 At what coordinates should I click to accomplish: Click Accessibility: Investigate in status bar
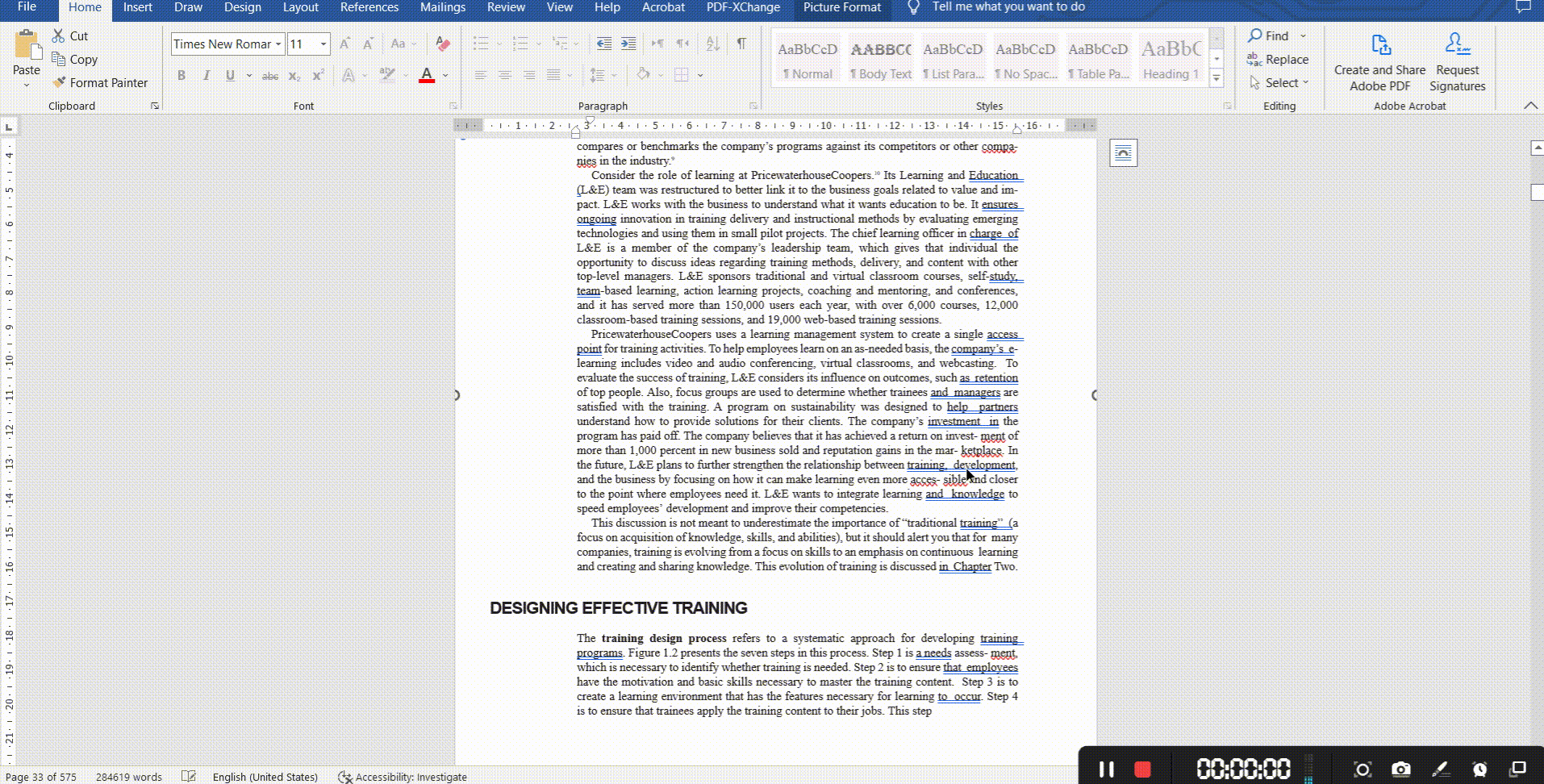(x=403, y=777)
